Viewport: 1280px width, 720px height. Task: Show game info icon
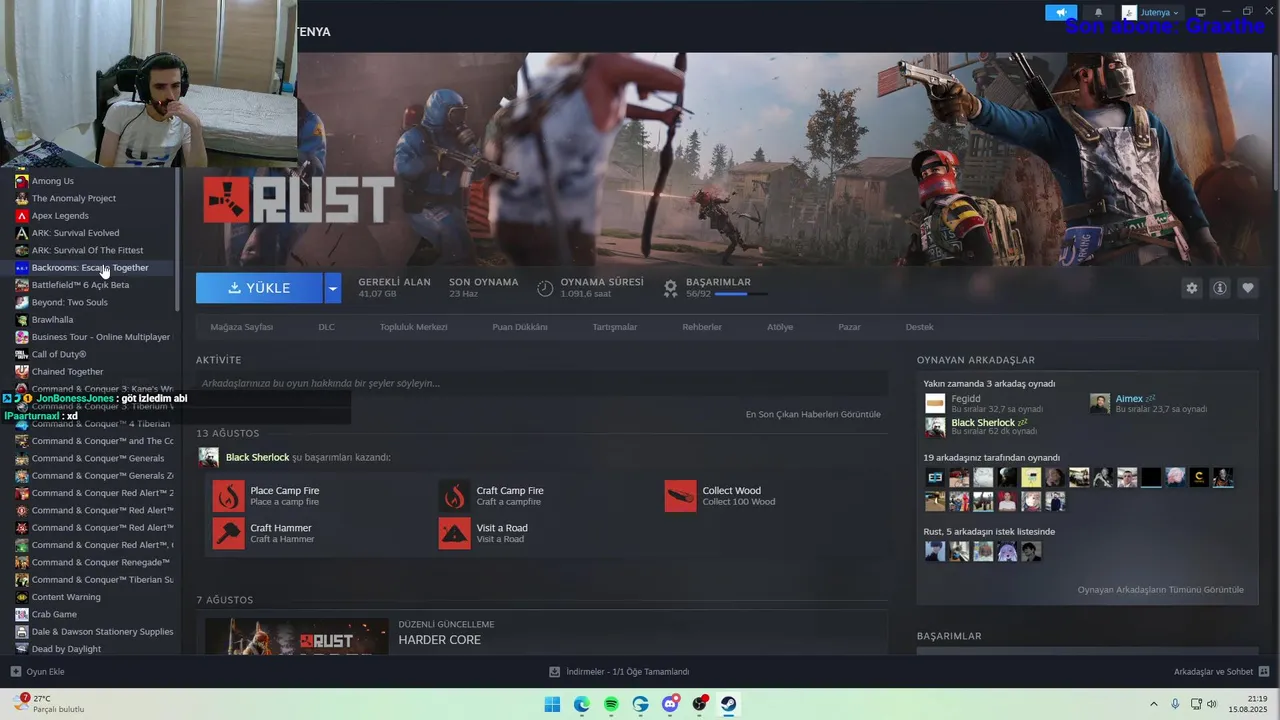[1219, 288]
